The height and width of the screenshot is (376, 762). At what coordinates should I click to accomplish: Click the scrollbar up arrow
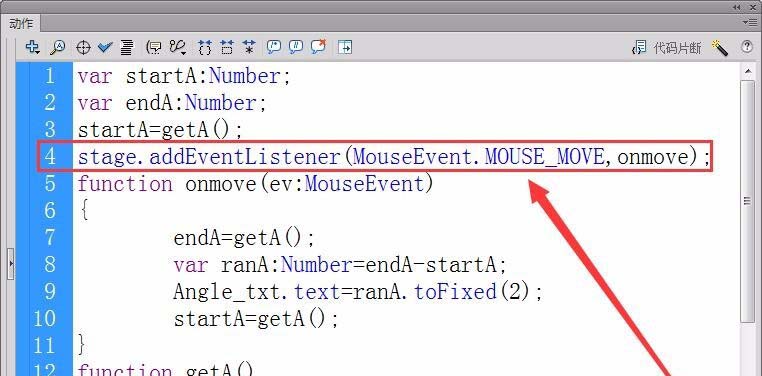tap(747, 71)
